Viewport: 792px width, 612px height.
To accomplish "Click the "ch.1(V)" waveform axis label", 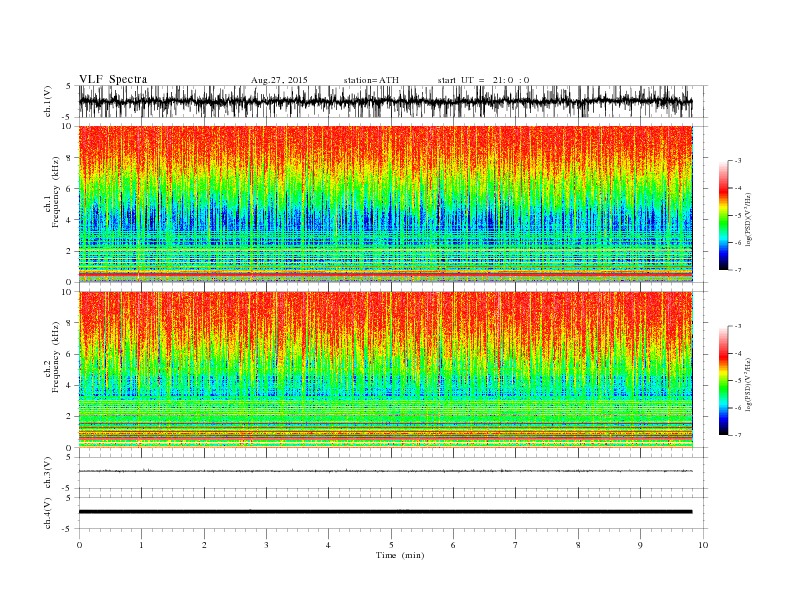I will [48, 101].
